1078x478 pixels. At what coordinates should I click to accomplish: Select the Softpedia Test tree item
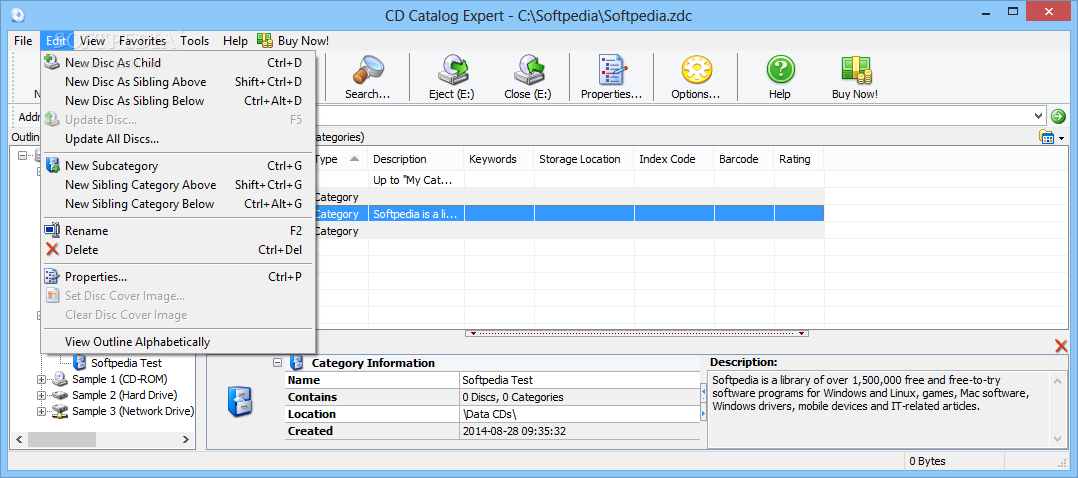coord(126,362)
